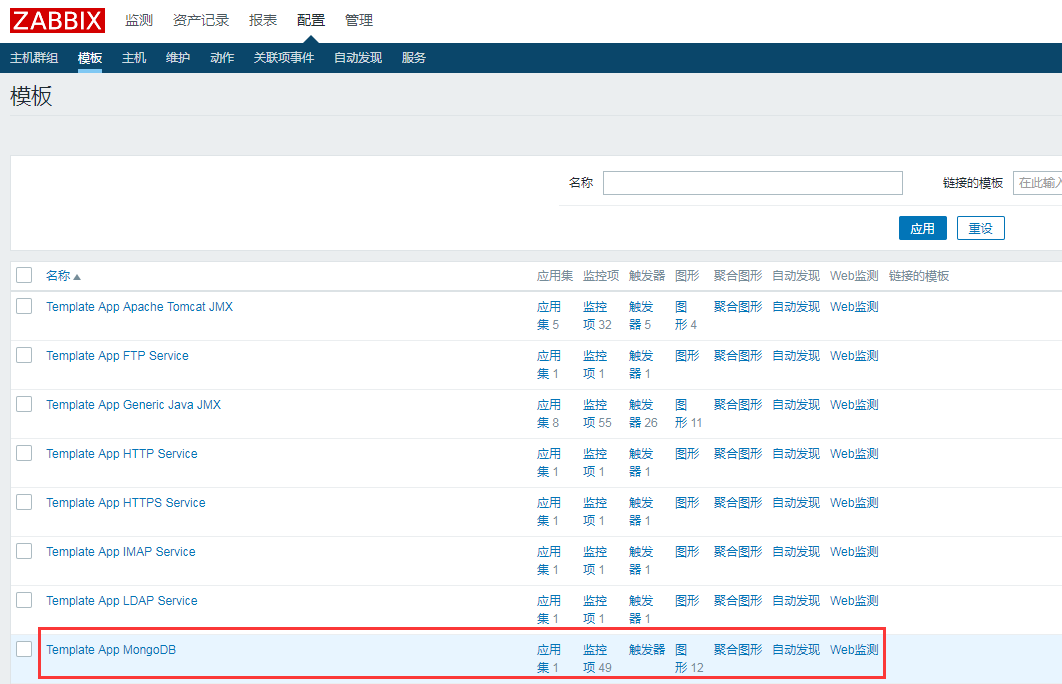Open Template App FTP Service link

click(x=117, y=356)
